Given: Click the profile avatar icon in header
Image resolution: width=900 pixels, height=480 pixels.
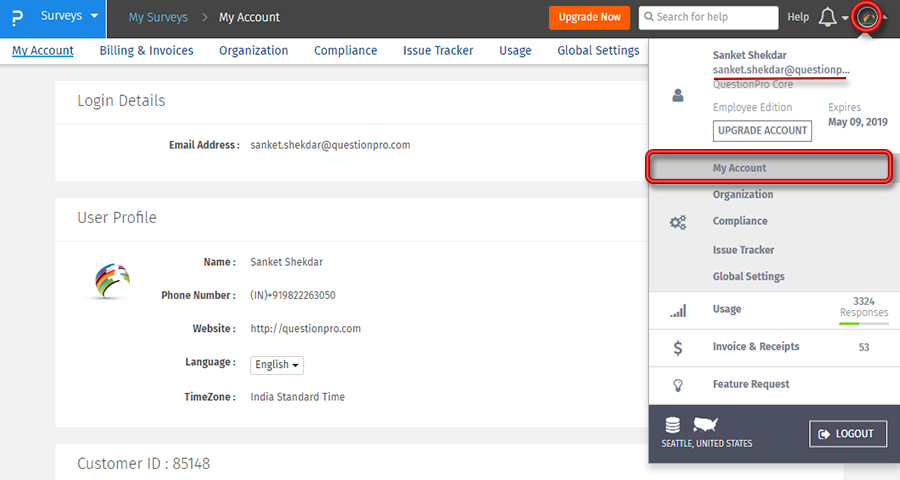Looking at the screenshot, I should (867, 17).
